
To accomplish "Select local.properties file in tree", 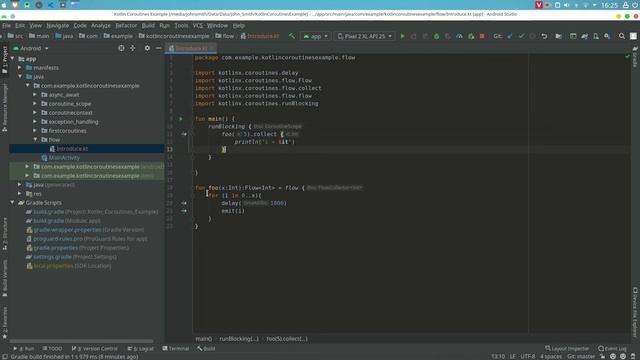I will click(69, 266).
